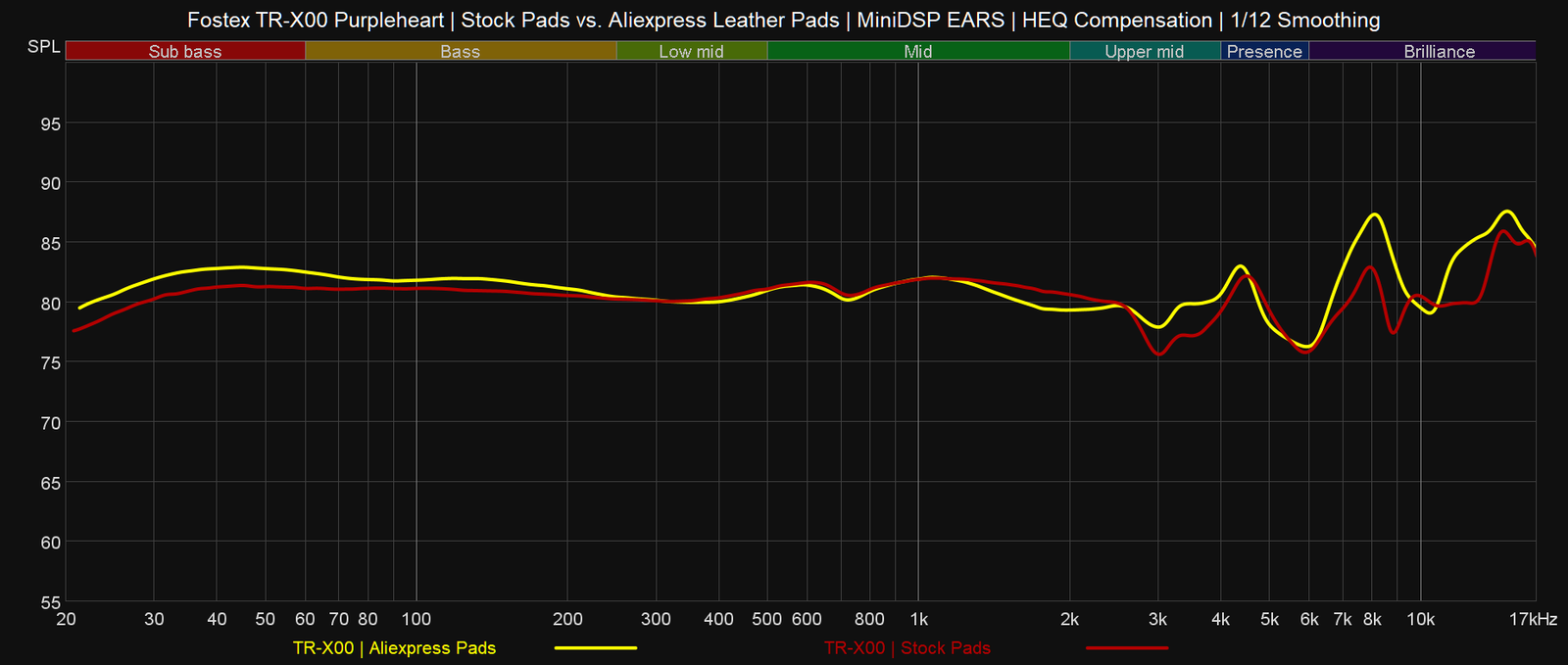Click the 17kHz frequency axis label
Image resolution: width=1568 pixels, height=665 pixels.
coord(1533,619)
